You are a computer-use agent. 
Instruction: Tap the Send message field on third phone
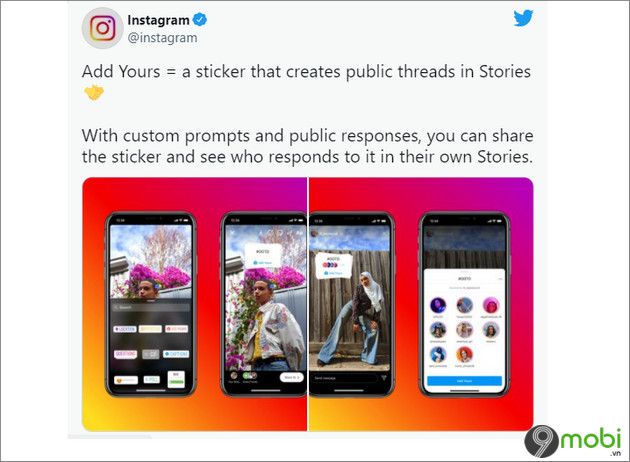coord(346,378)
